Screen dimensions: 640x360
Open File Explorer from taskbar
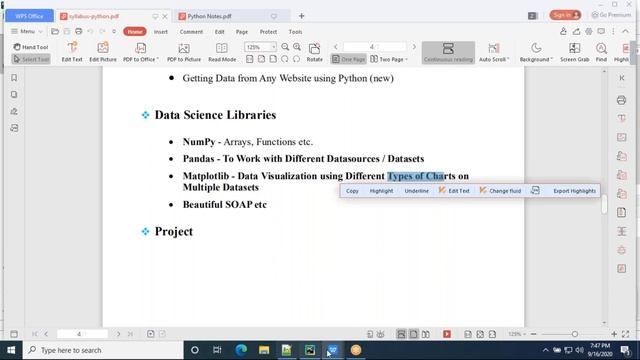[x=264, y=350]
